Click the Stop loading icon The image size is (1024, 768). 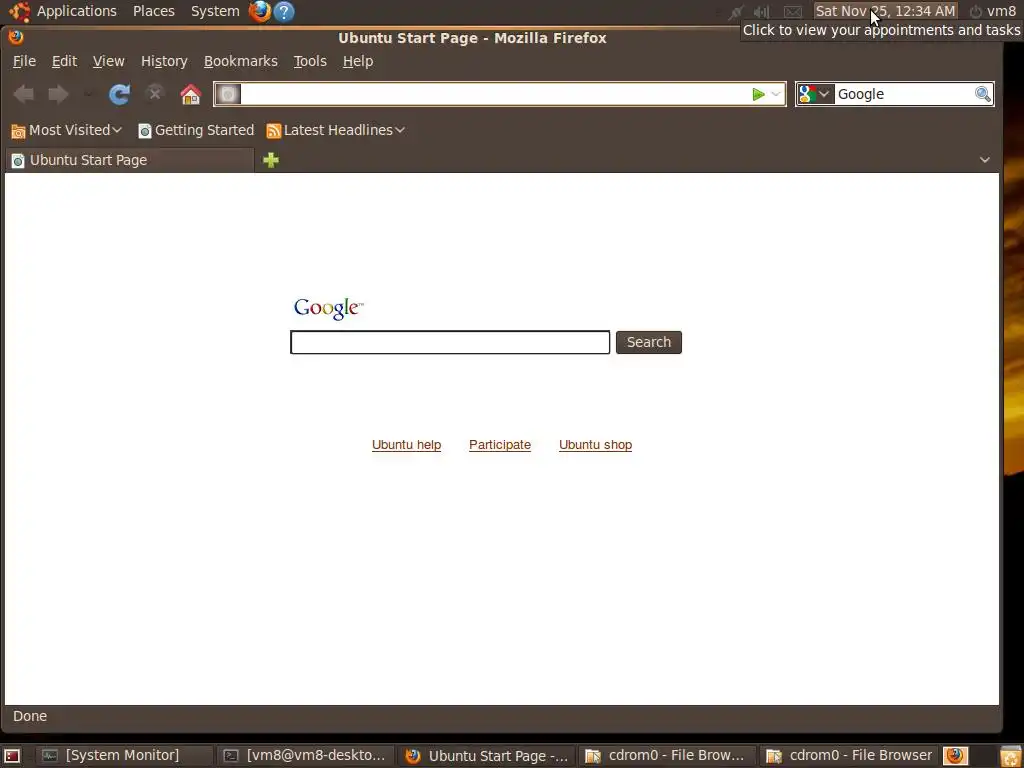point(155,93)
